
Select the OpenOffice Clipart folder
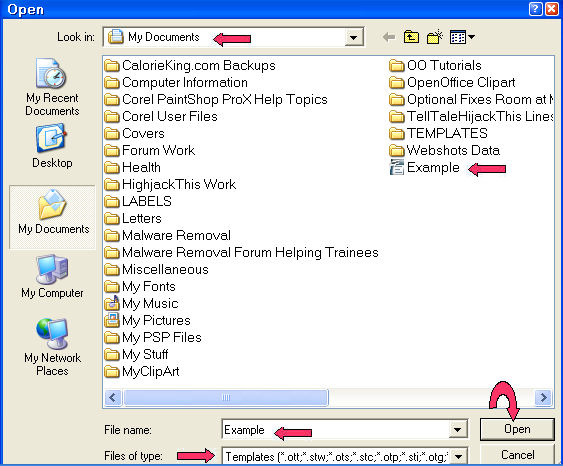tap(452, 83)
